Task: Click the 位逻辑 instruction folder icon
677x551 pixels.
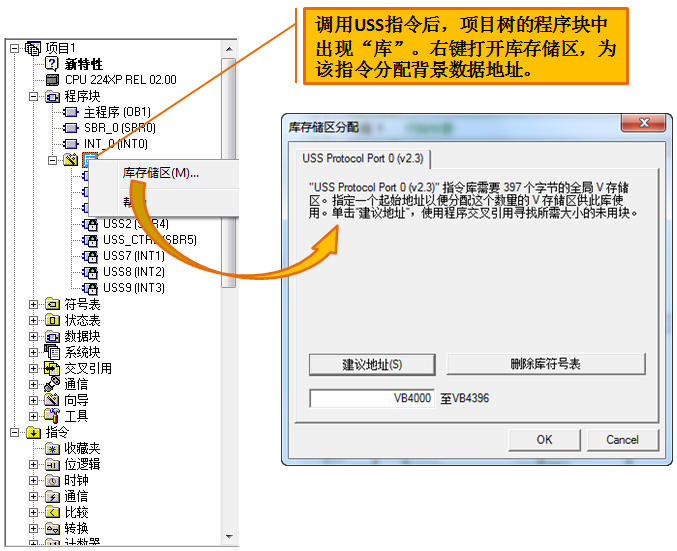Action: tap(52, 465)
